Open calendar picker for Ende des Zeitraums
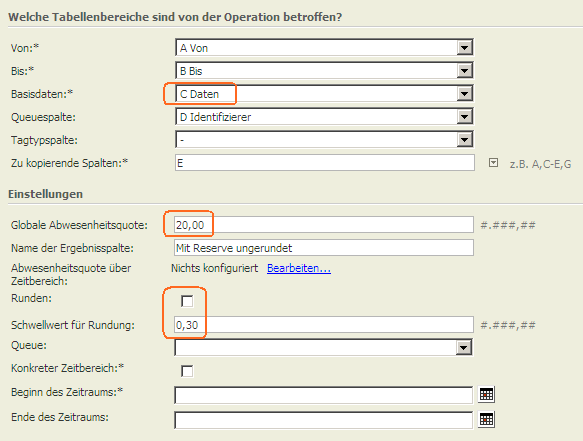The image size is (583, 441). click(486, 419)
